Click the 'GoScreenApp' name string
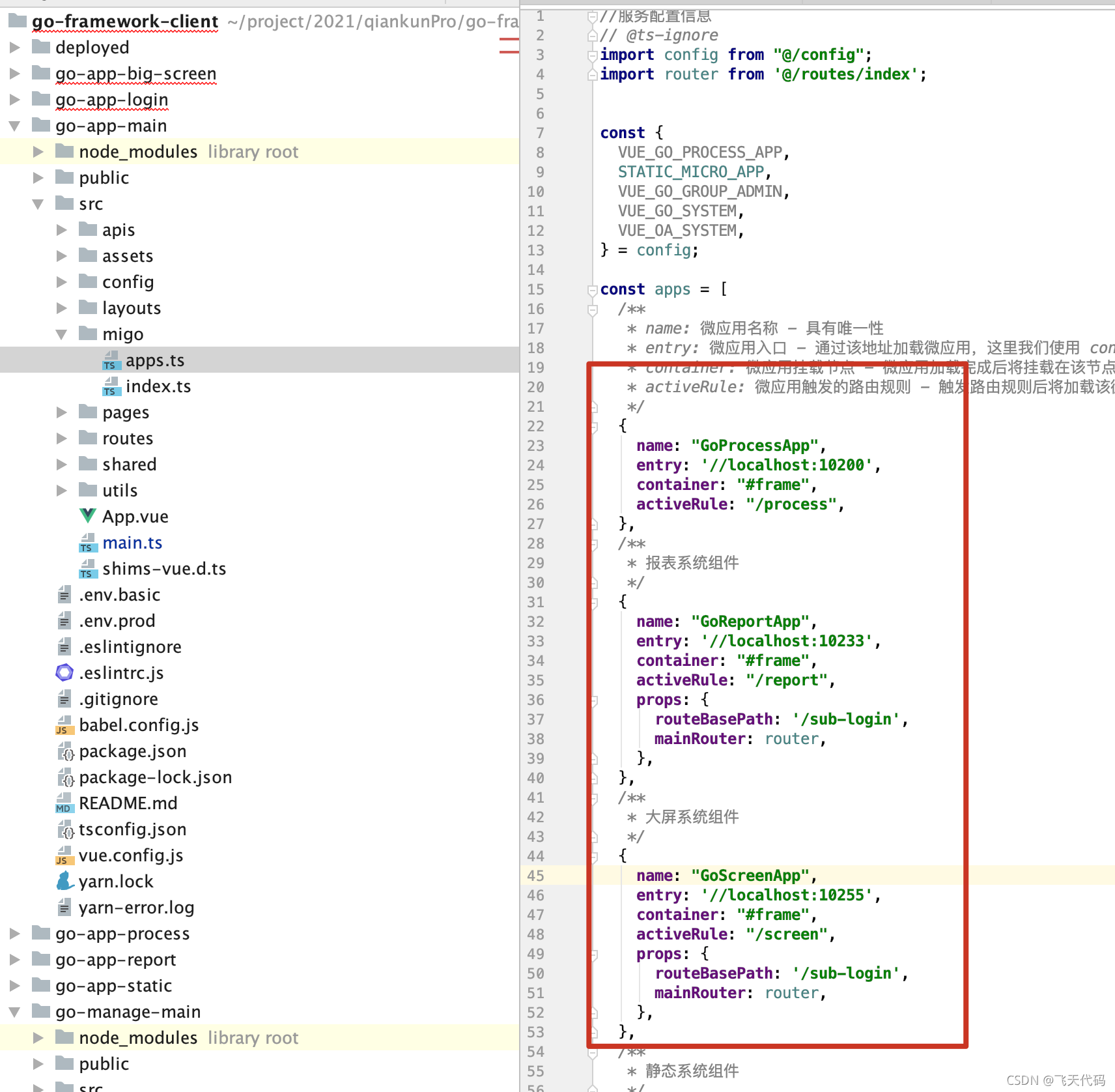 click(x=750, y=876)
